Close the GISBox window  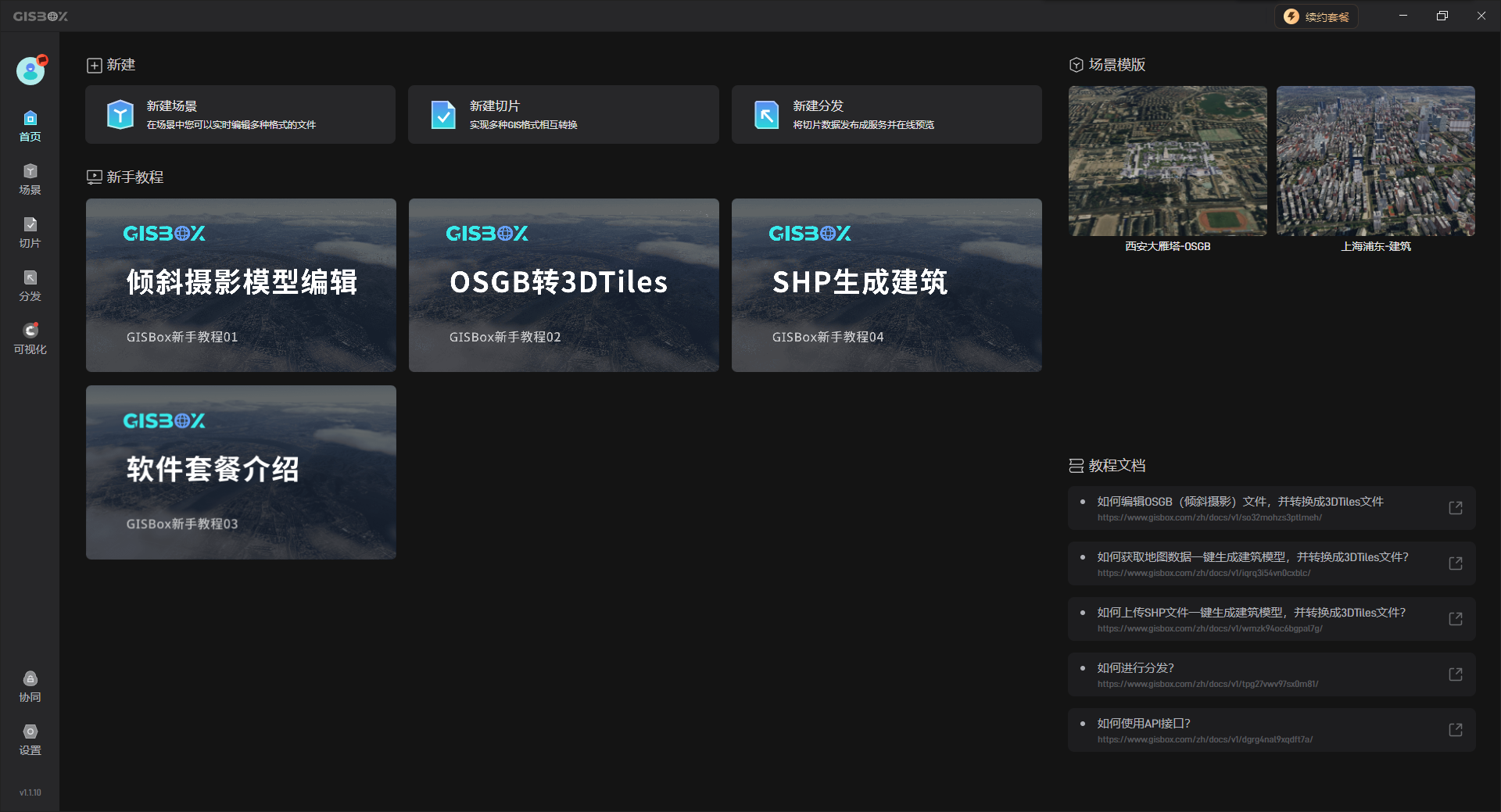[1481, 16]
